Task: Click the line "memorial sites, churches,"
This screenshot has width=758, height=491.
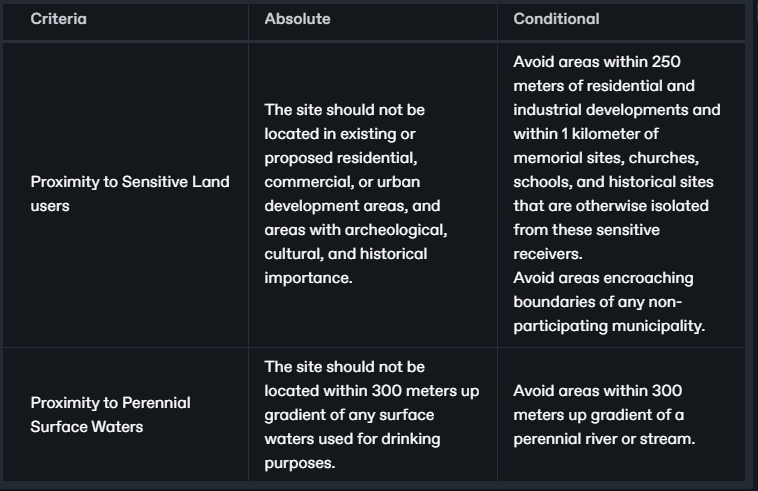Action: pyautogui.click(x=606, y=158)
